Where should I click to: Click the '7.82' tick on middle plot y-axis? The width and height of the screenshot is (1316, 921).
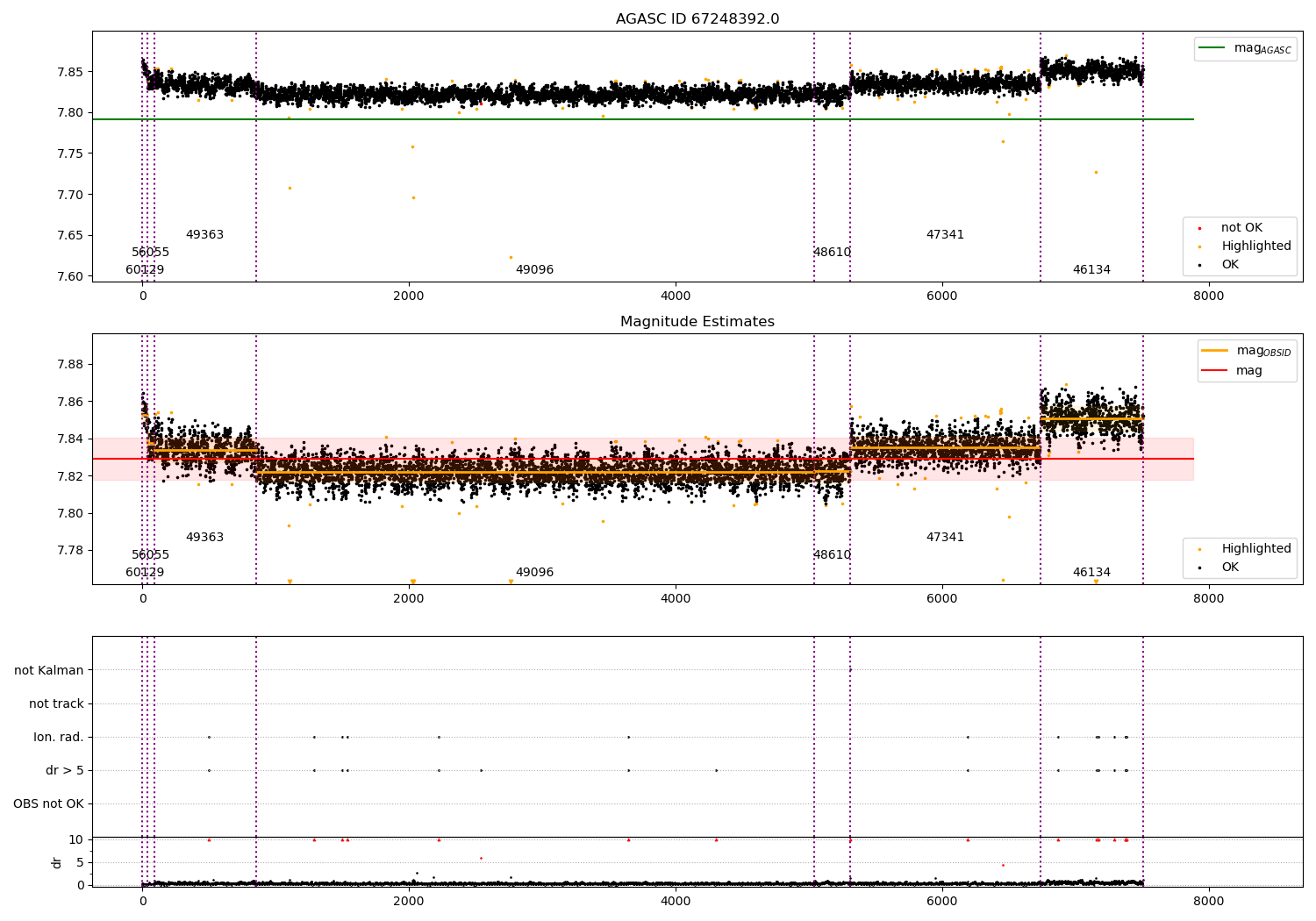pyautogui.click(x=70, y=476)
